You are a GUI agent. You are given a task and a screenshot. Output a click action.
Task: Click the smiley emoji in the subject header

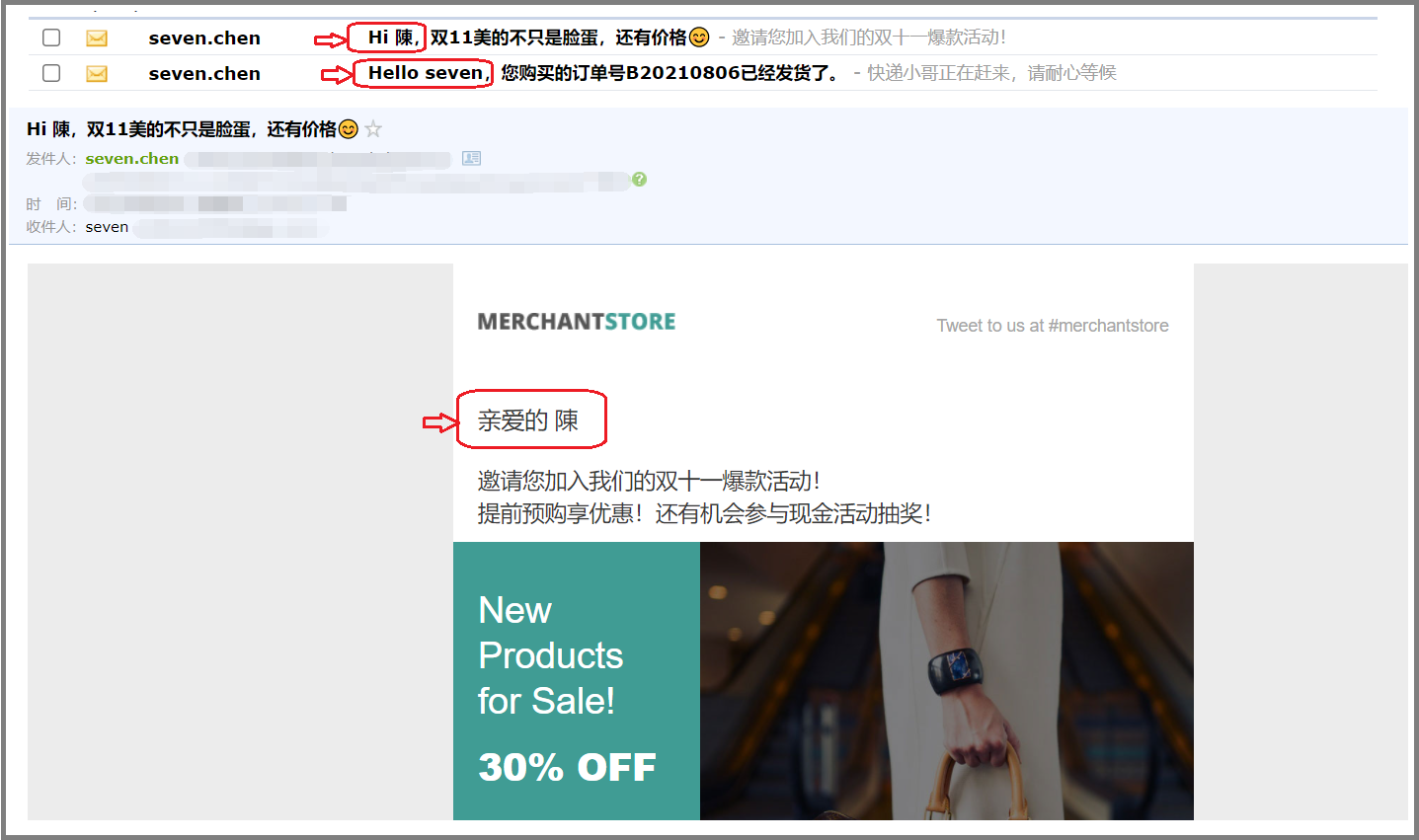pos(349,129)
